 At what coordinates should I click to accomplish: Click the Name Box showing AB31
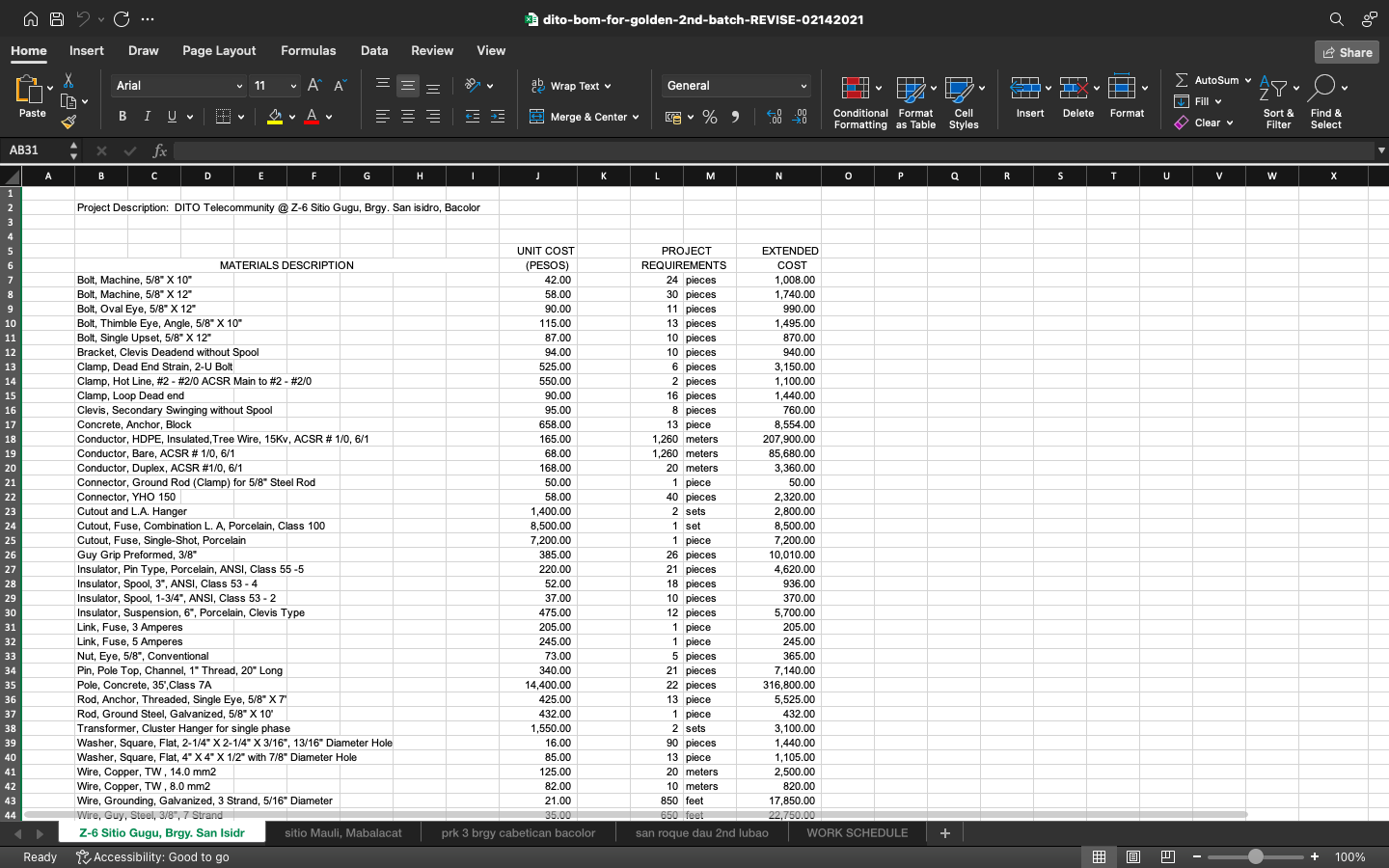37,150
